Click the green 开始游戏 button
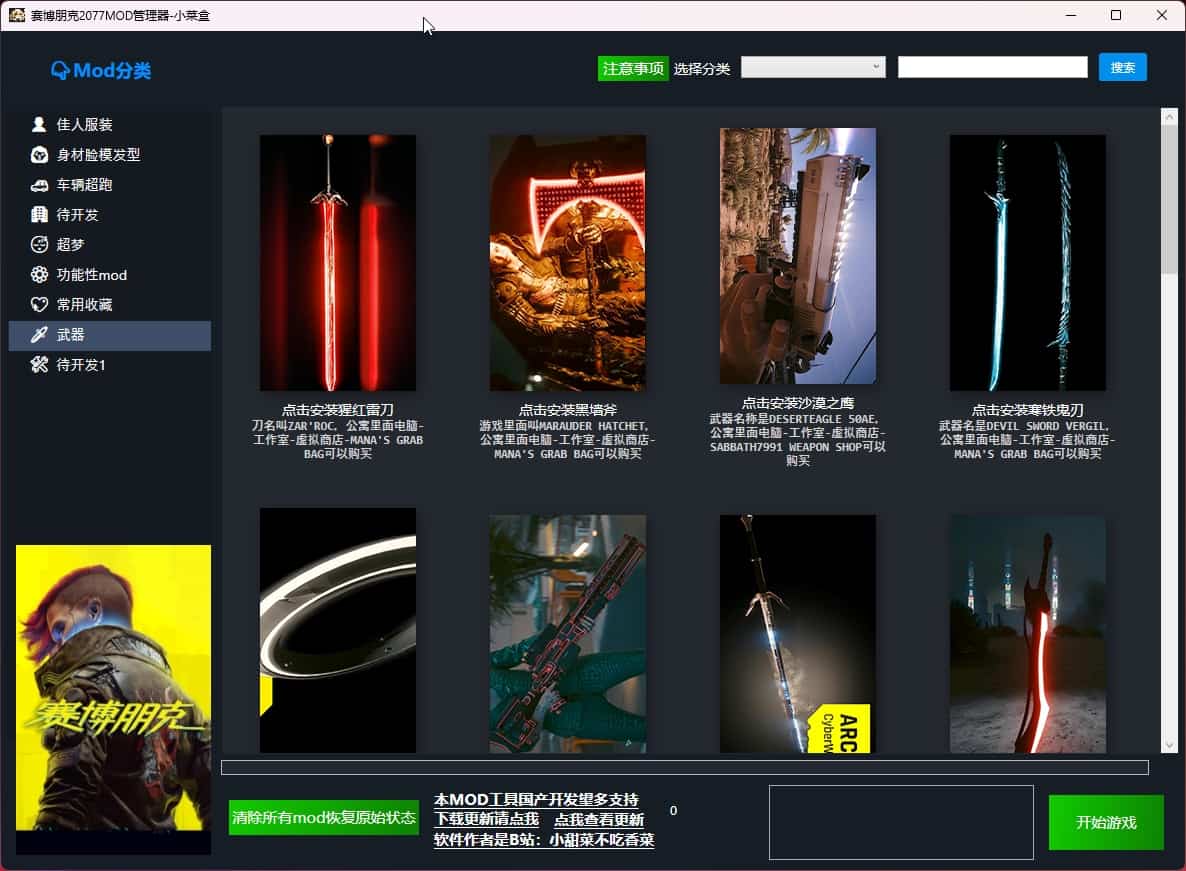Screen dimensions: 1186x871 1106,822
